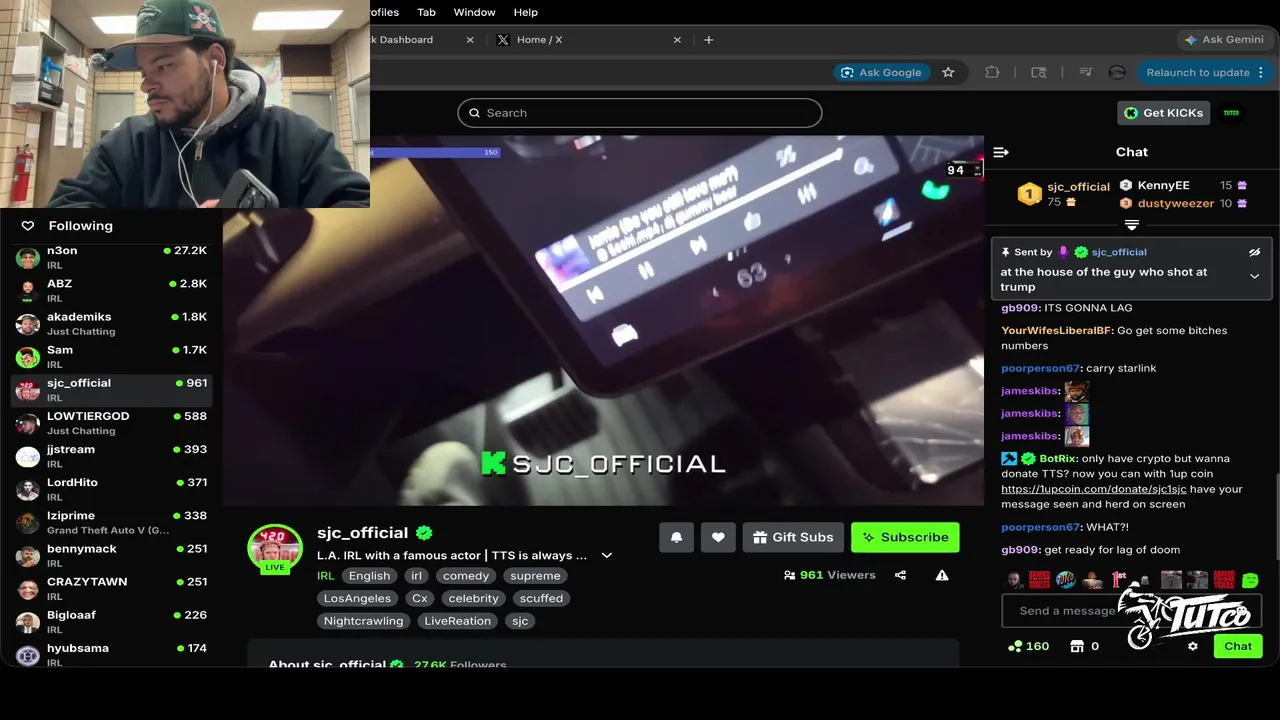Toggle the notification bell for sjc_official
Screen dimensions: 1280x720
pyautogui.click(x=676, y=537)
